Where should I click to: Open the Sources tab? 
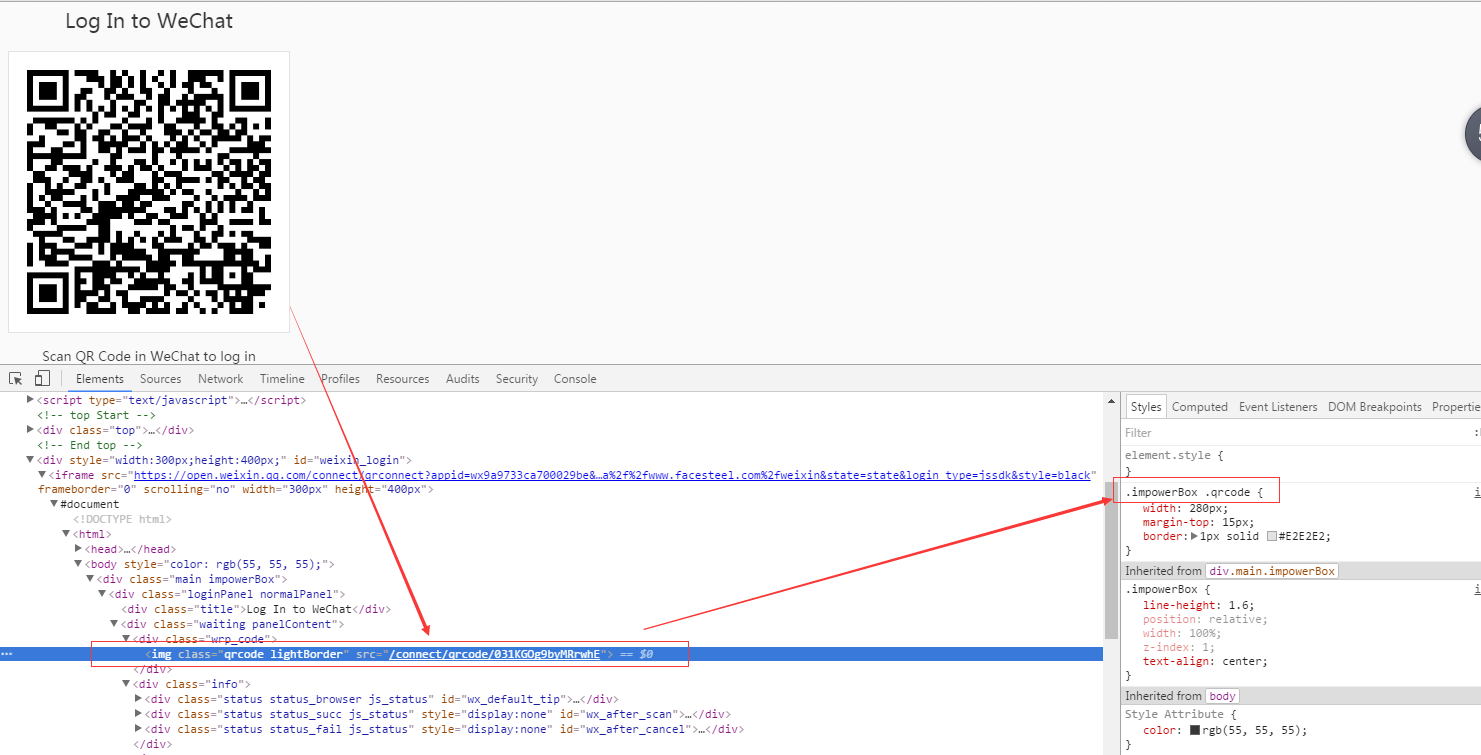click(161, 379)
